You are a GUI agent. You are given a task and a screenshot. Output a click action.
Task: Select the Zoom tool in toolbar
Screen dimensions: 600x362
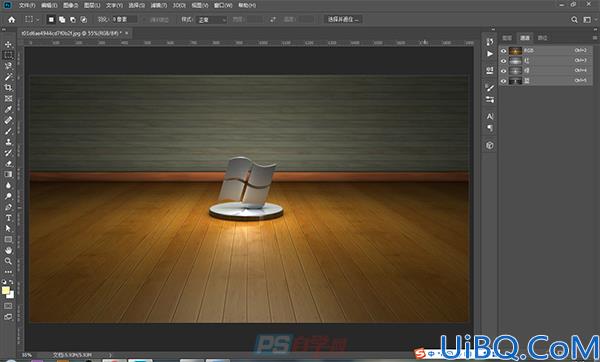point(8,261)
